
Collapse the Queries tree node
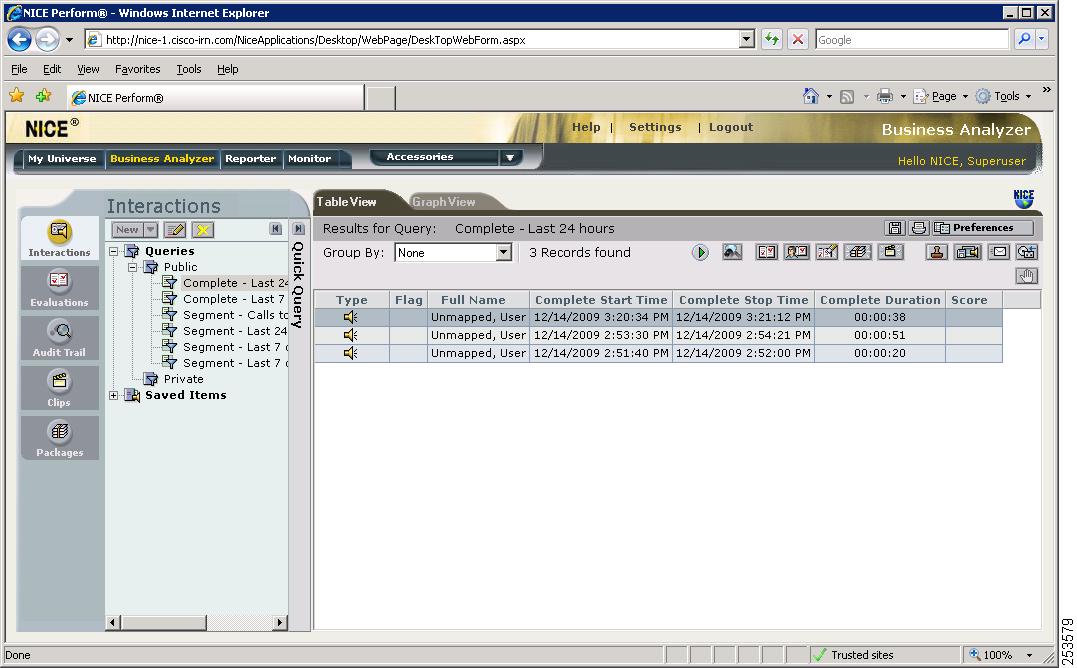pyautogui.click(x=114, y=251)
